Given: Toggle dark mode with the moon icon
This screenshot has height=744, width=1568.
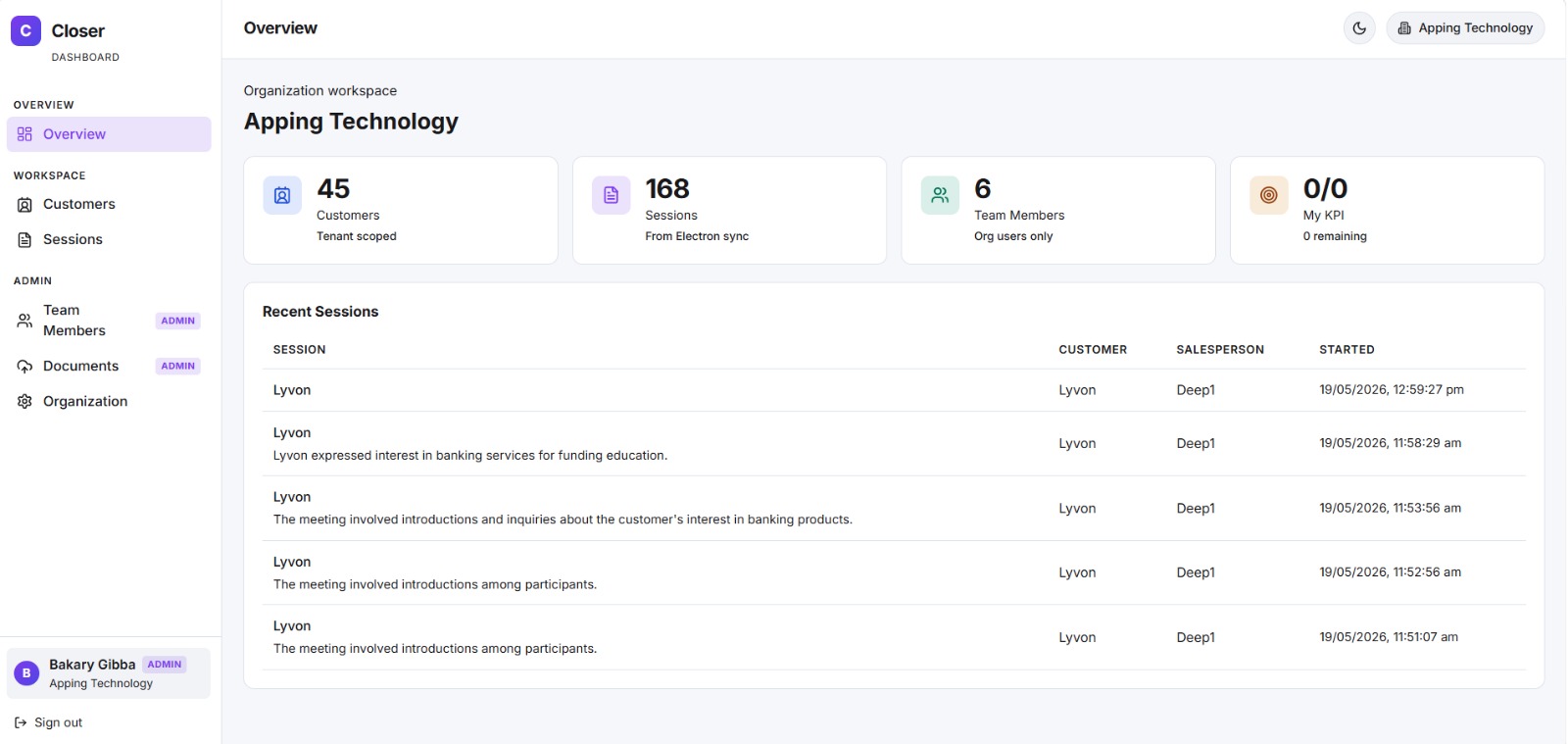Looking at the screenshot, I should [1359, 28].
